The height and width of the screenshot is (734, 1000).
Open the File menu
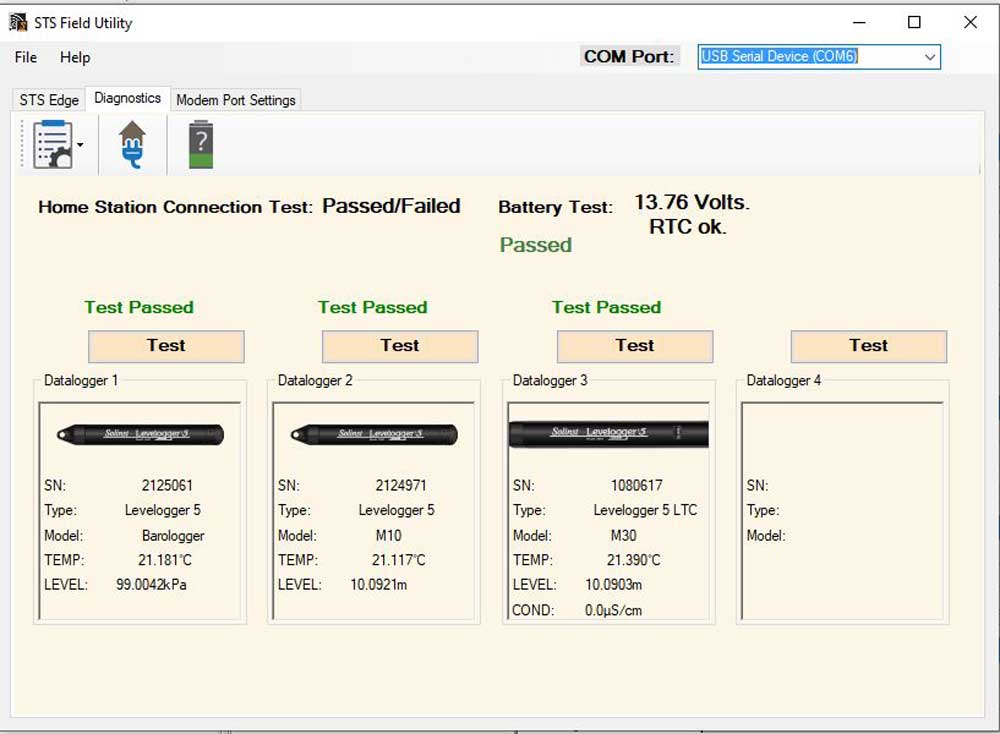pyautogui.click(x=24, y=58)
